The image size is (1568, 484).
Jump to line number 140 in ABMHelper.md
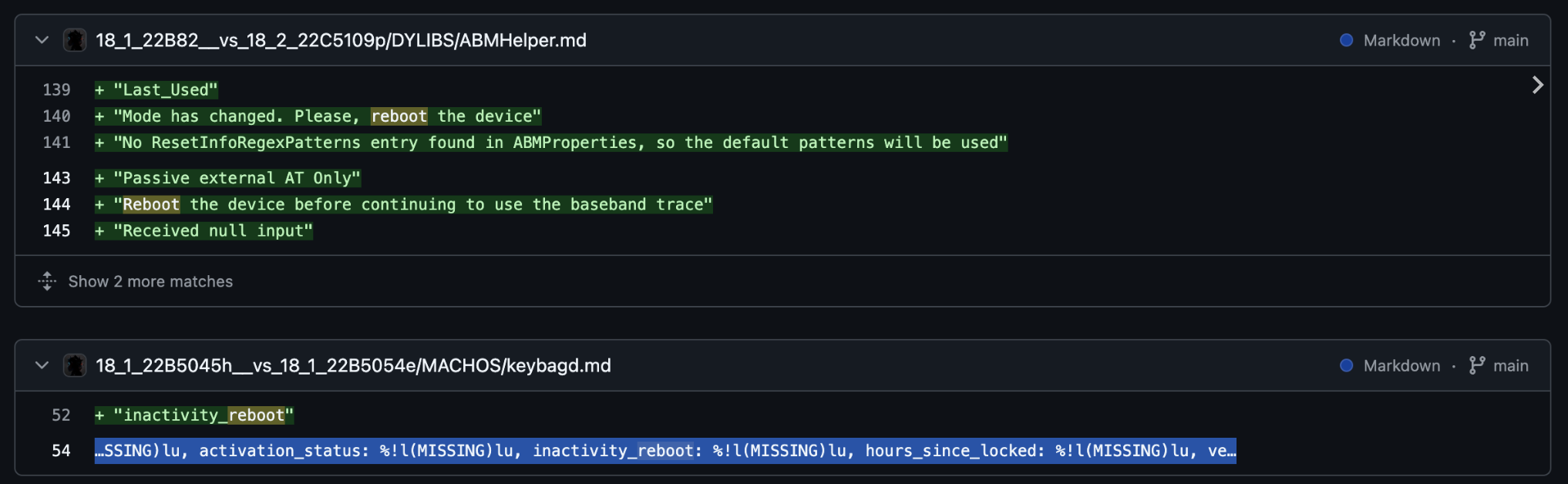click(56, 116)
